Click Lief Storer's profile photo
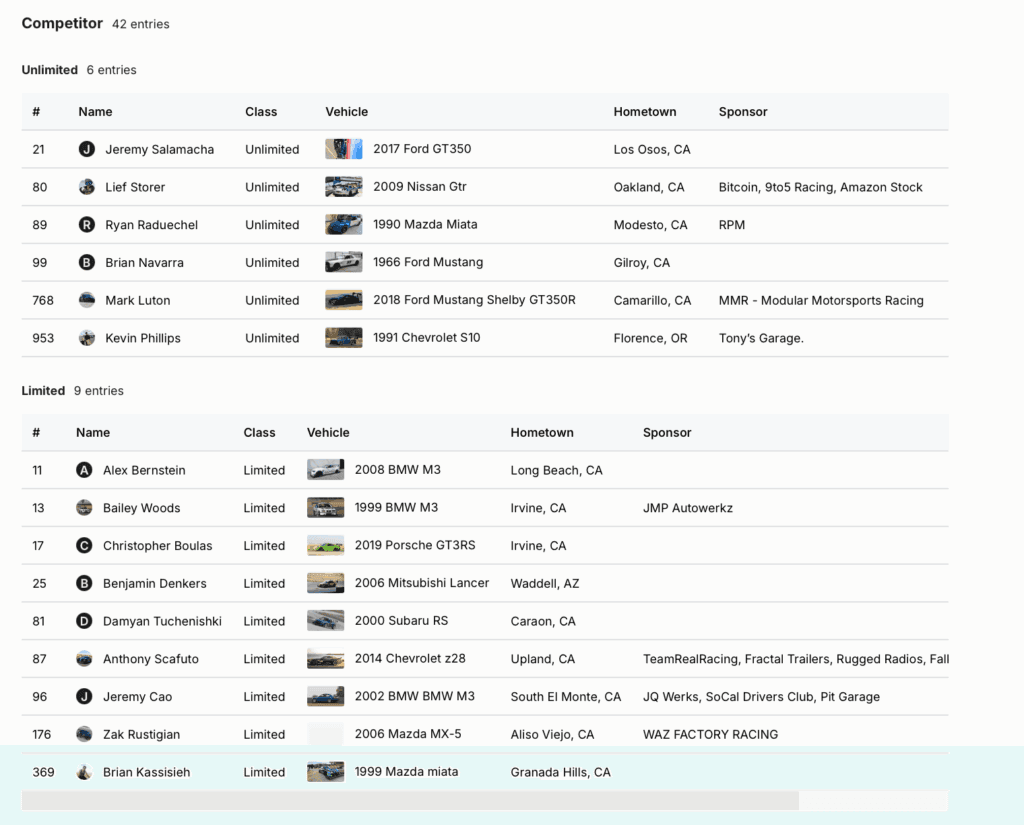Viewport: 1024px width, 825px height. [x=87, y=187]
